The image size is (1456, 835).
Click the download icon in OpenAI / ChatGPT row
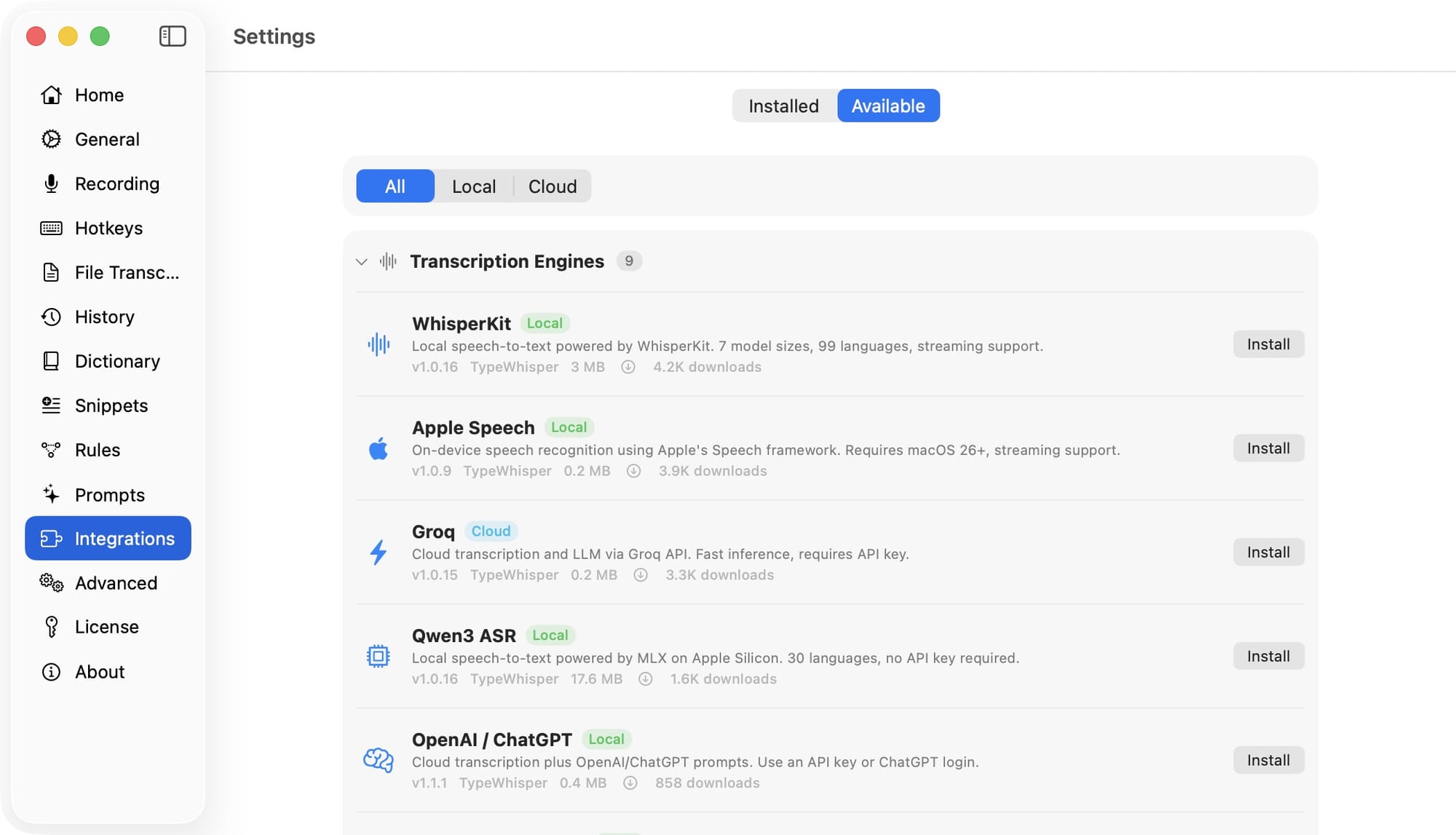(630, 783)
